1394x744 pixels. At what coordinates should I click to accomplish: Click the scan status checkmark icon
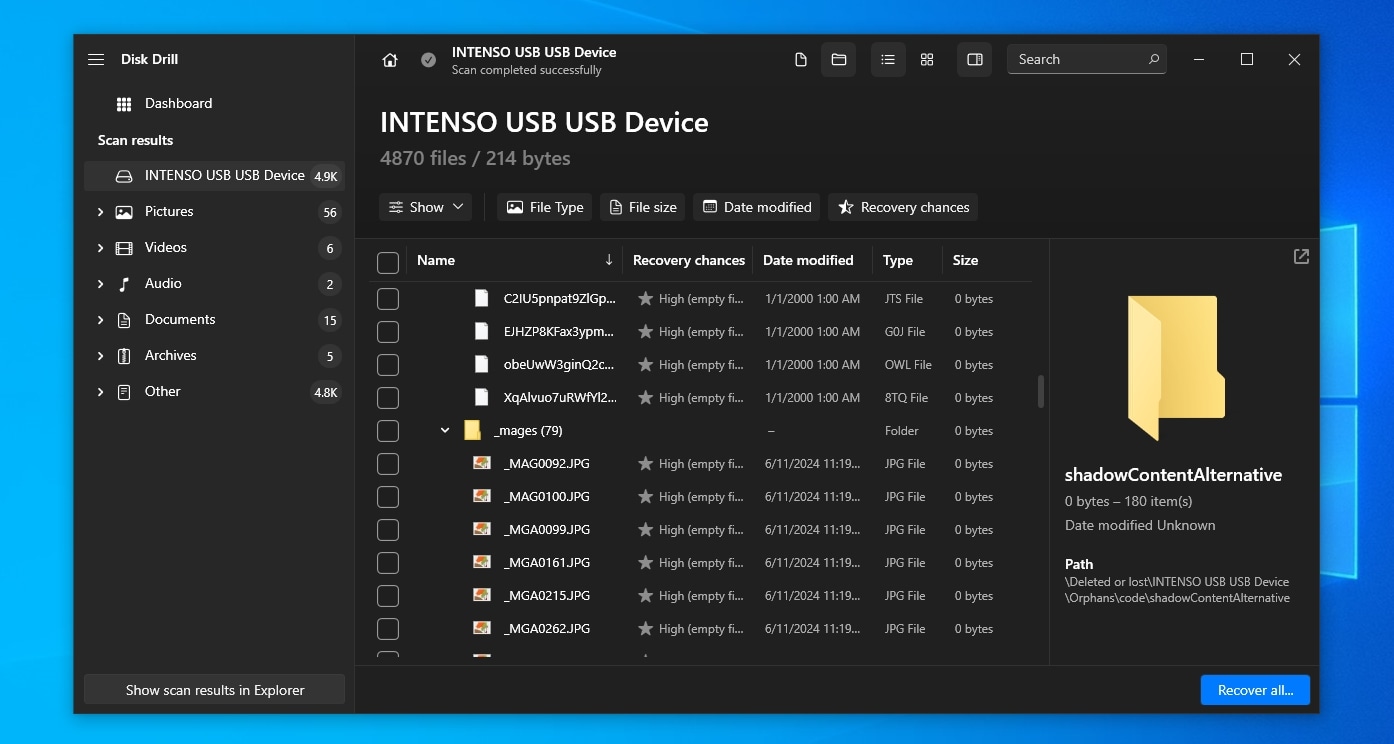point(428,60)
